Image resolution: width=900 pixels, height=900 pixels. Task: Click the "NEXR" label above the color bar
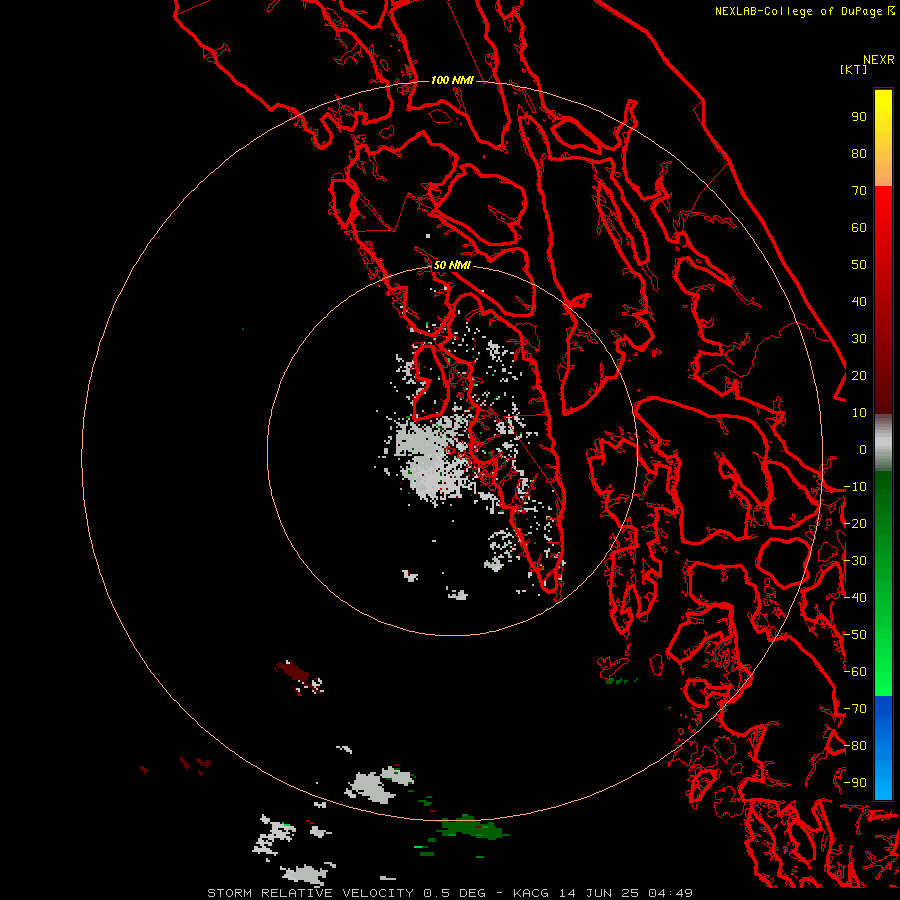click(x=879, y=60)
